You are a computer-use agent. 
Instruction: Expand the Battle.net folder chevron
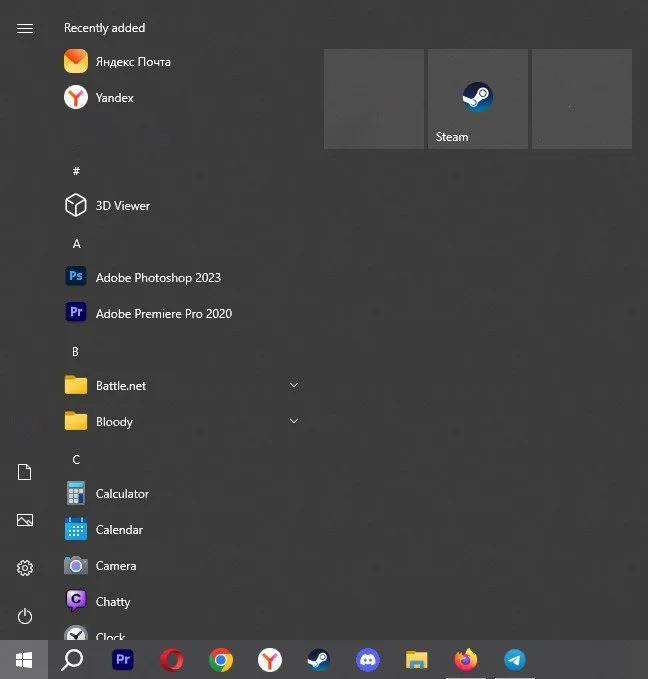294,385
